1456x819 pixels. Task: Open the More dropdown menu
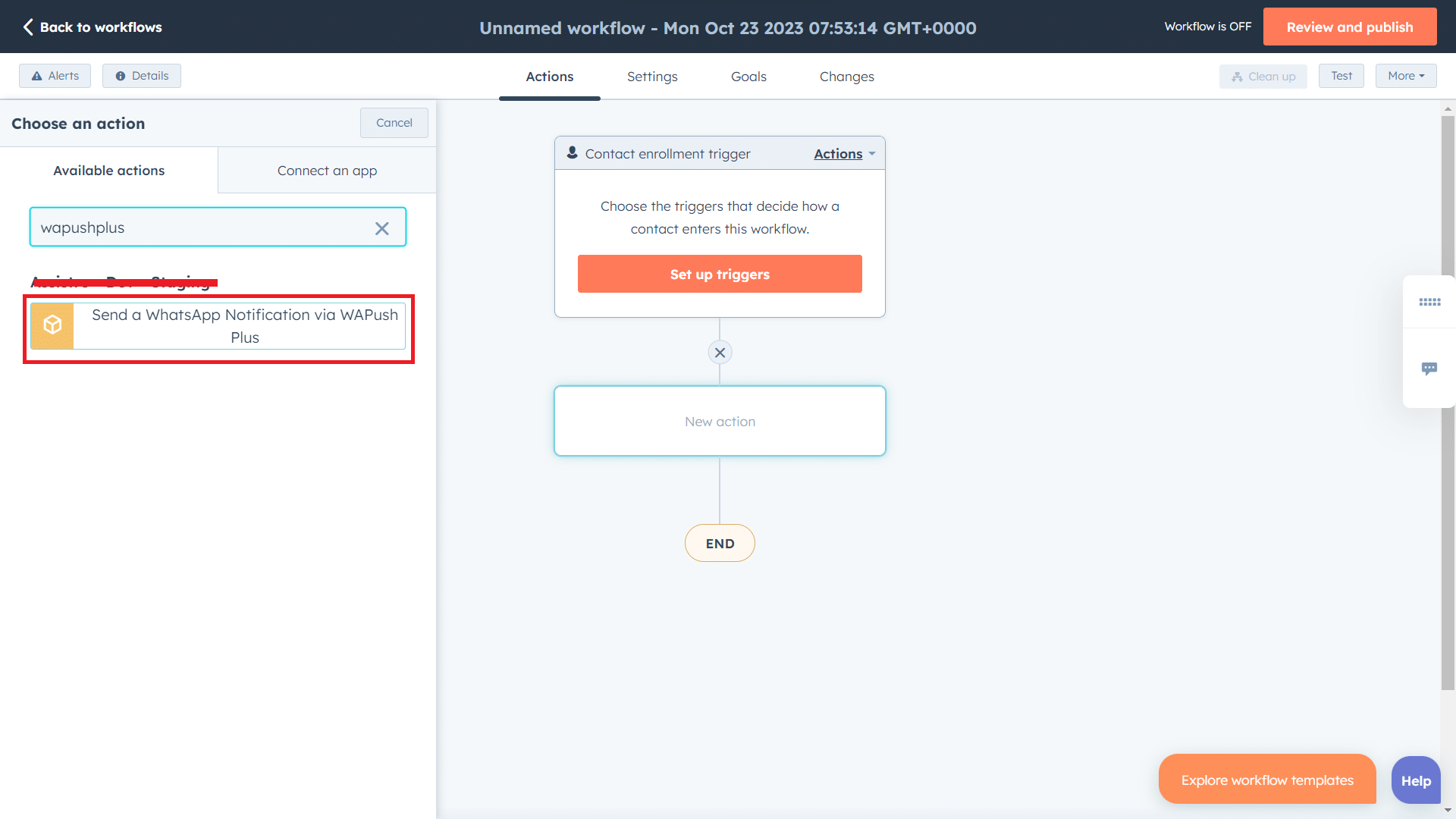point(1405,76)
